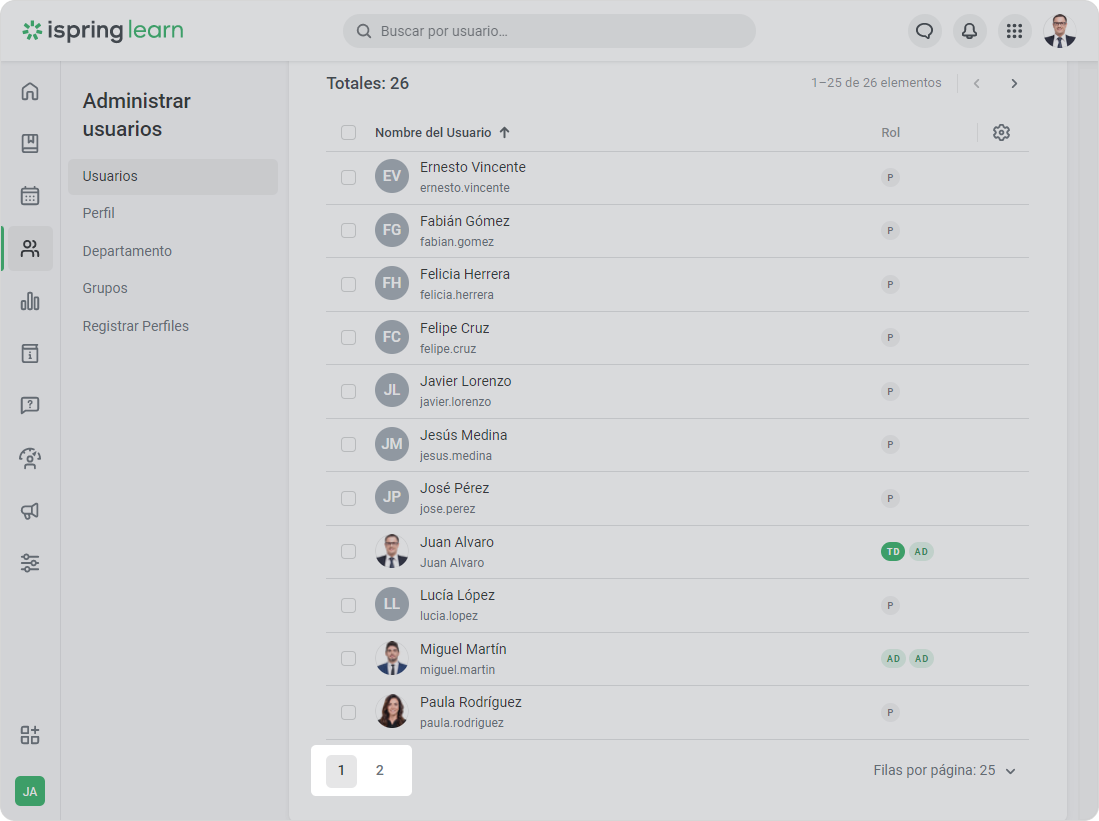Select Grupos in the side menu

(x=105, y=288)
